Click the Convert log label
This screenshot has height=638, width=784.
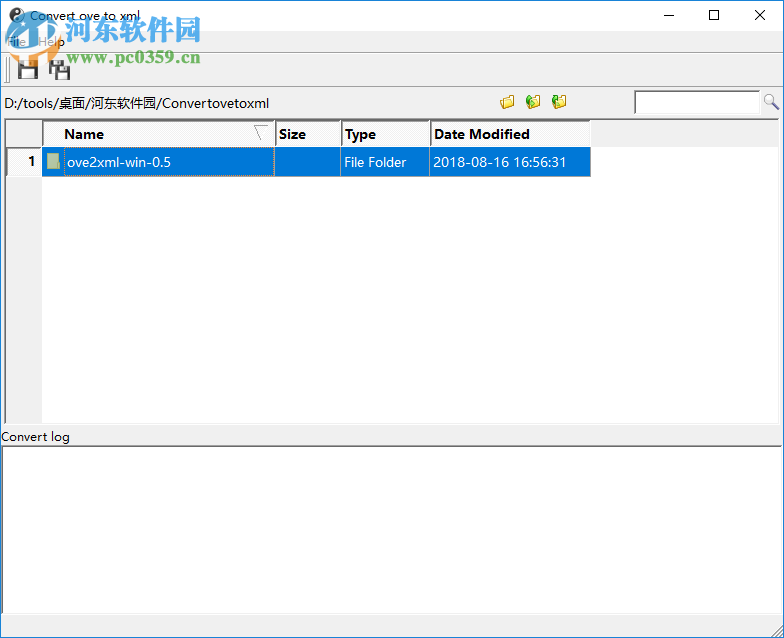click(36, 437)
